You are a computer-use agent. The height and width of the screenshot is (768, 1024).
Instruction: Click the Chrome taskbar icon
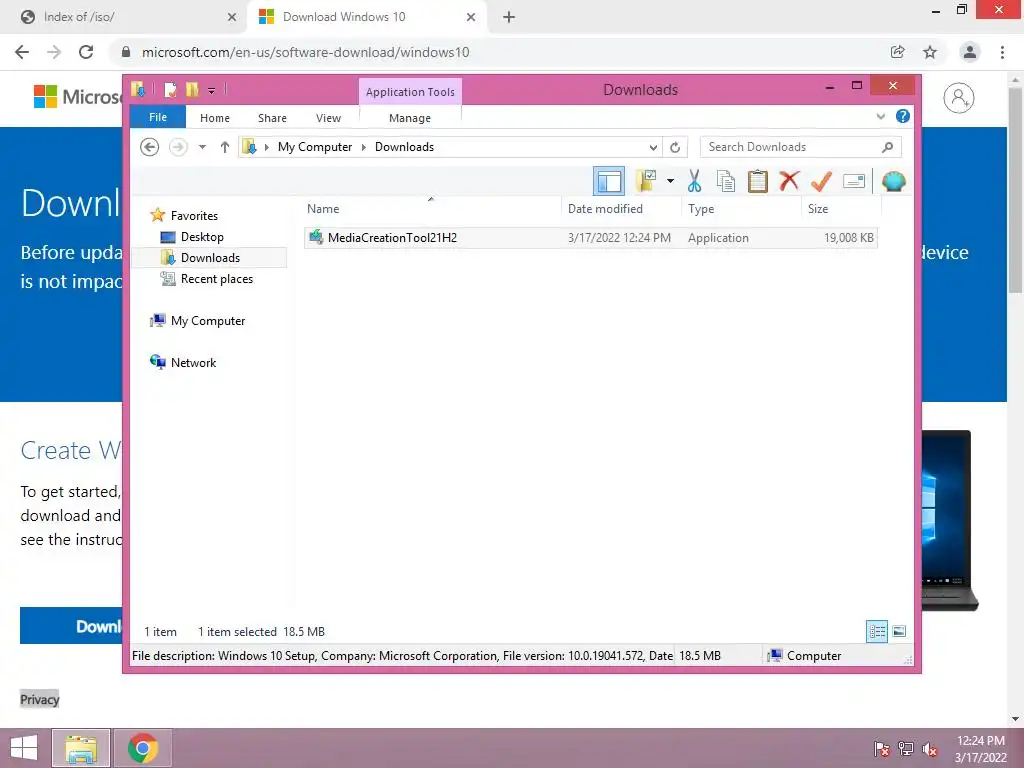pos(142,748)
